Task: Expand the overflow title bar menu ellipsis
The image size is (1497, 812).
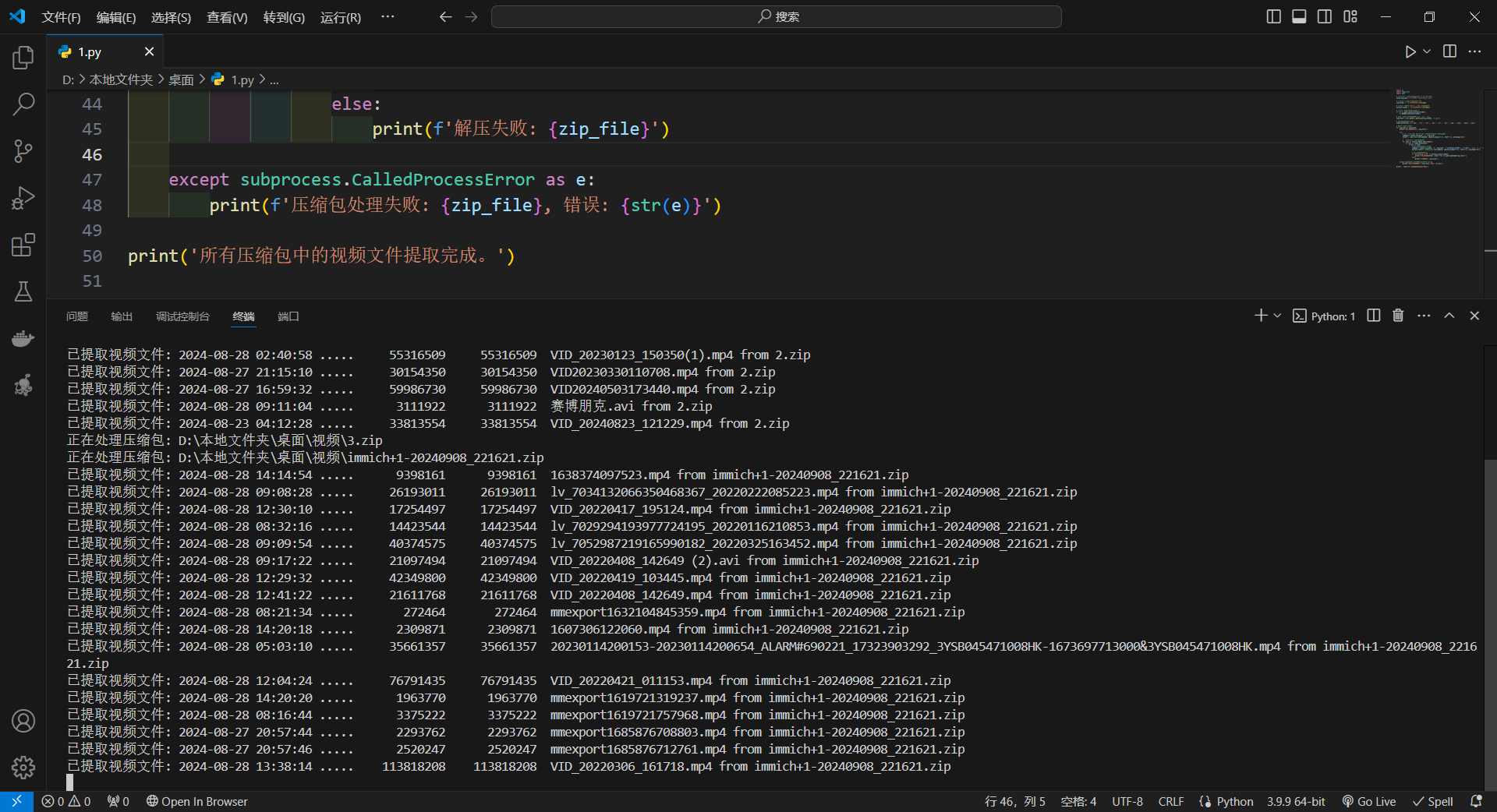Action: pyautogui.click(x=388, y=16)
